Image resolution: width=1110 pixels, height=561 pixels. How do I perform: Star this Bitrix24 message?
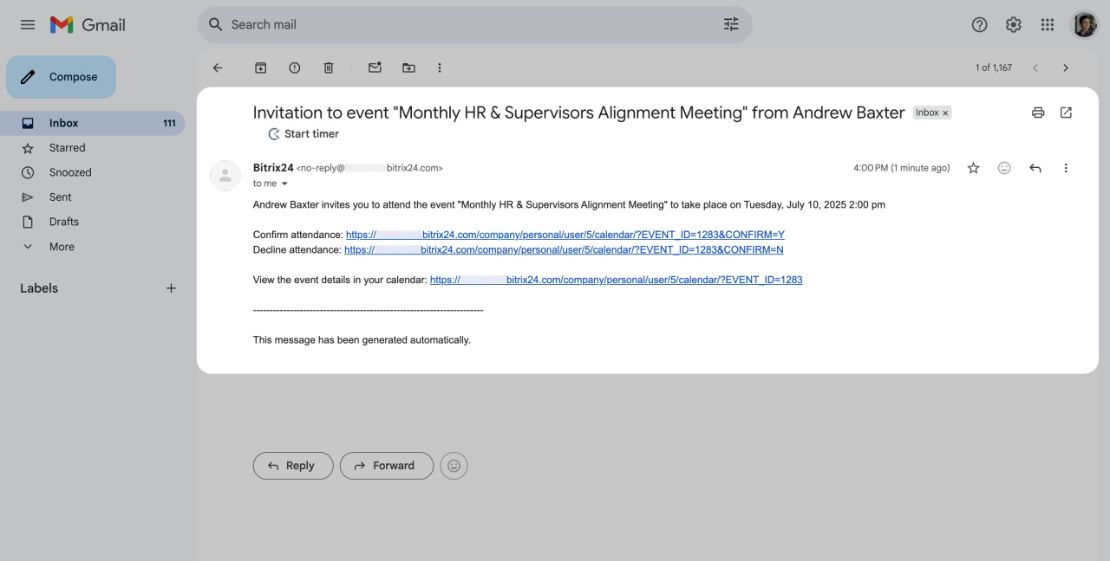[973, 168]
